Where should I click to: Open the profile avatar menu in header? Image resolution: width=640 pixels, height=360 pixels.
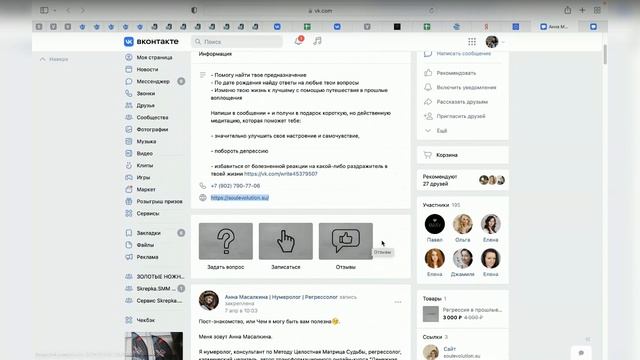click(x=494, y=41)
